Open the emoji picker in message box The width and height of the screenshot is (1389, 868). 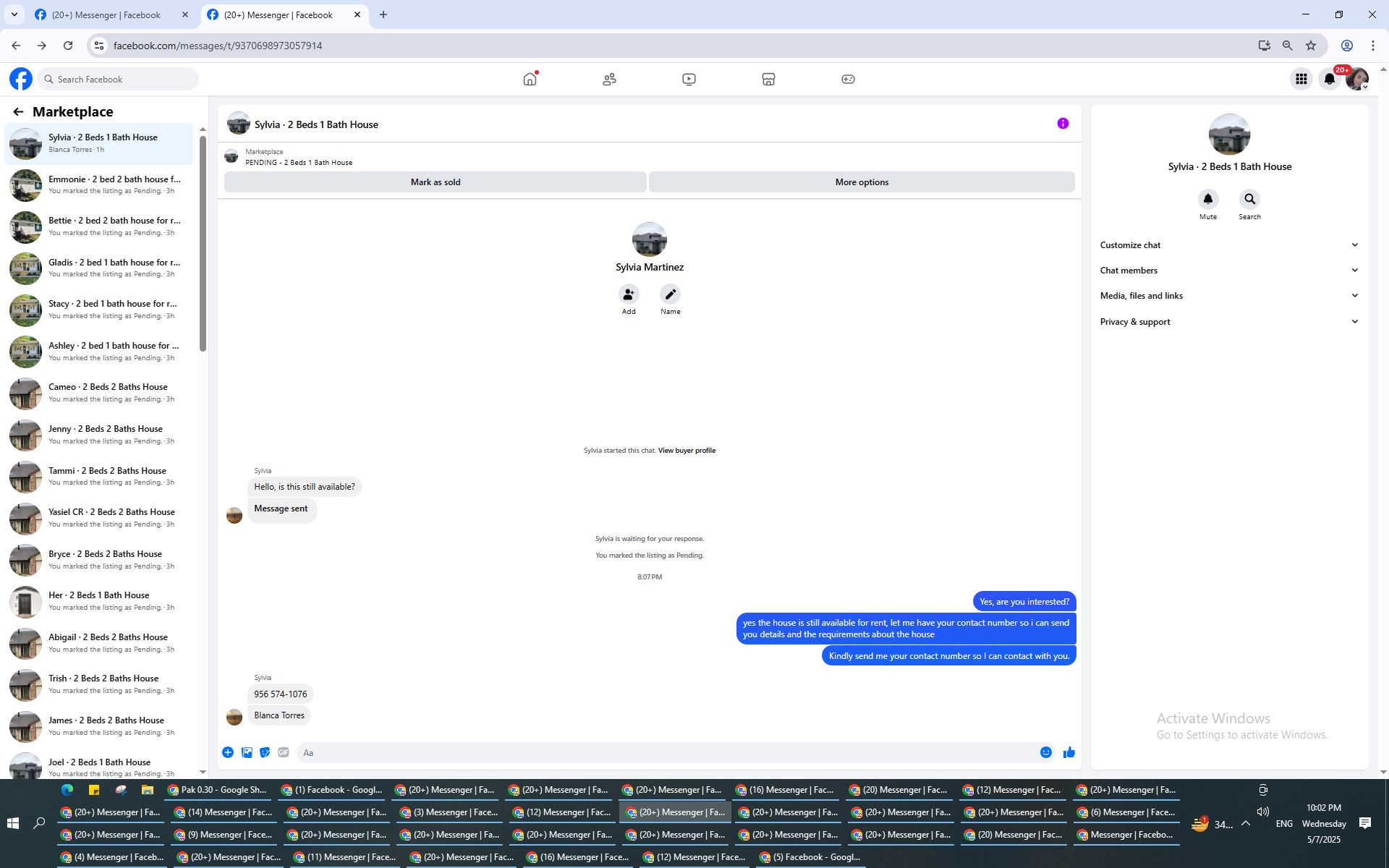coord(1045,753)
